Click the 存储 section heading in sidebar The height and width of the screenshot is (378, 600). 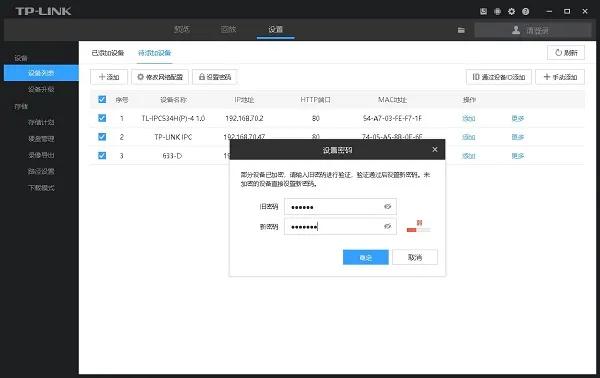pyautogui.click(x=21, y=106)
